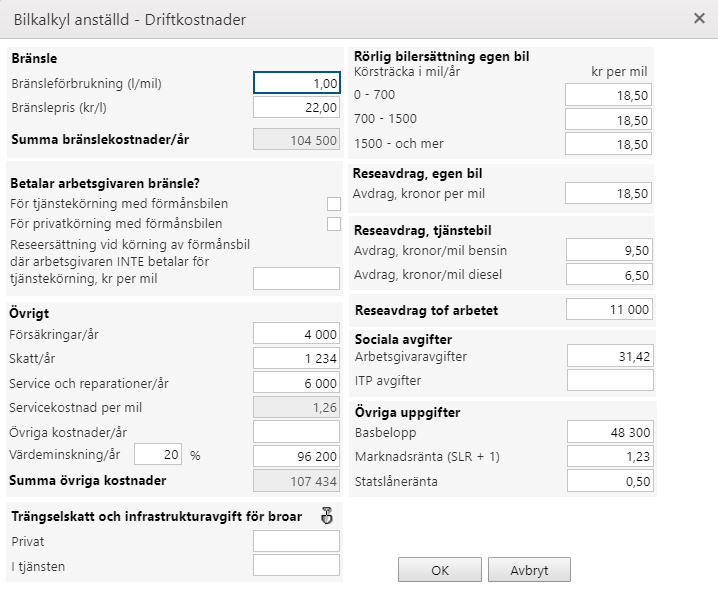Focus the Trängselskatt I tjänsten field
This screenshot has height=590, width=718.
297,566
